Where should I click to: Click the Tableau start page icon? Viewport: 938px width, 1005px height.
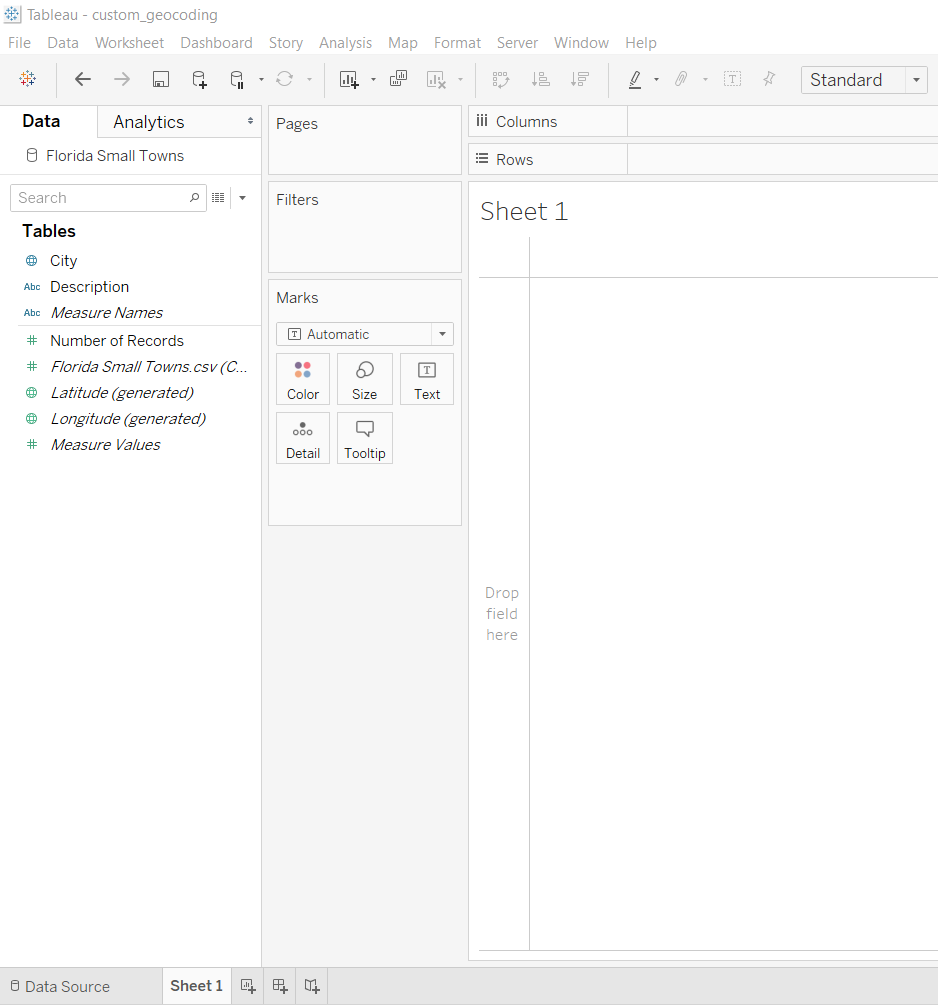coord(28,79)
